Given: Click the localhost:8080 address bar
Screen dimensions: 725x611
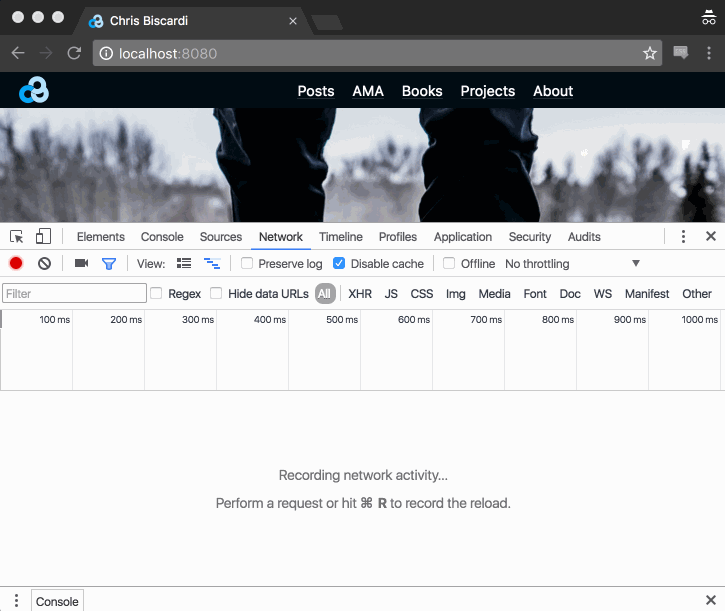Looking at the screenshot, I should (x=377, y=53).
